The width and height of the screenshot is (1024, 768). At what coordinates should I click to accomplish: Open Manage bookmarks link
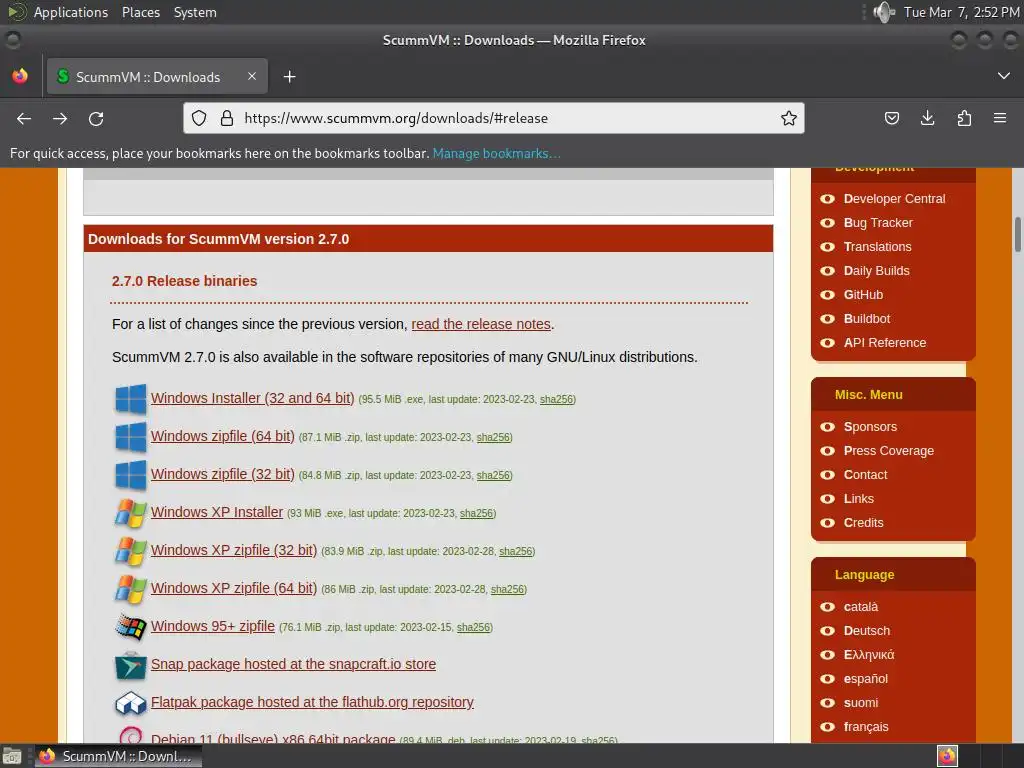(496, 153)
